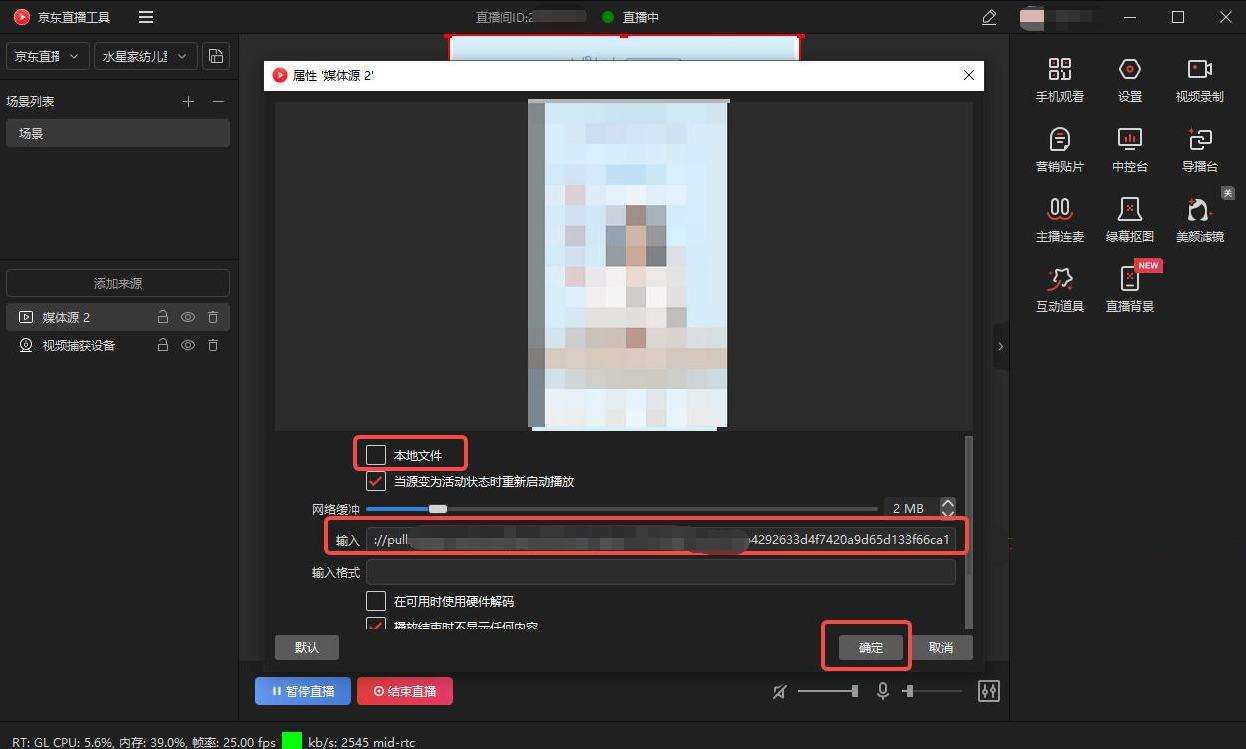
Task: Open 主播连麦 host co-stream tool
Action: [x=1060, y=220]
